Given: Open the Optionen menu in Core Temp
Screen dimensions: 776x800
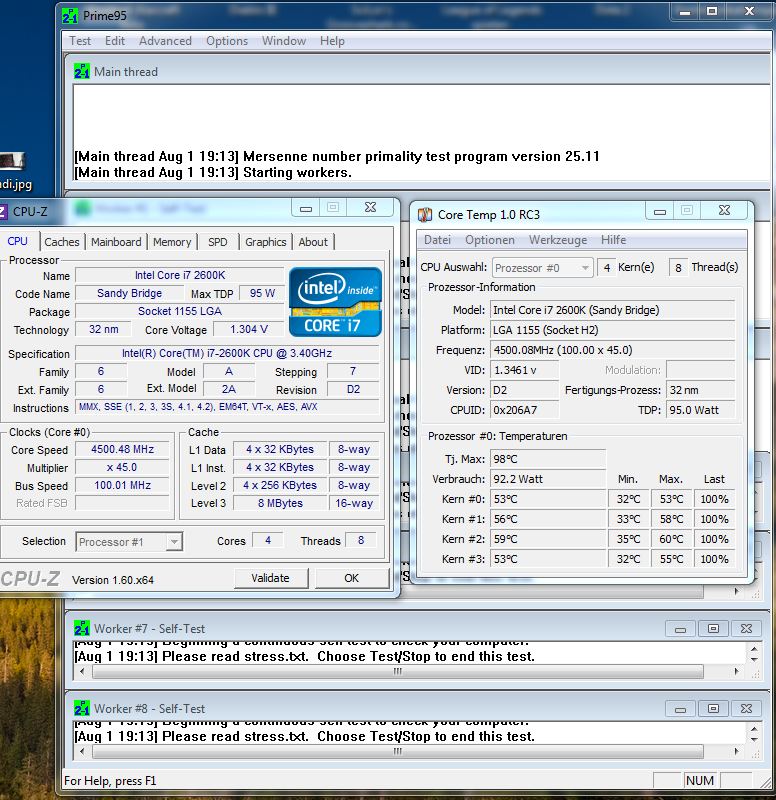Looking at the screenshot, I should [490, 240].
